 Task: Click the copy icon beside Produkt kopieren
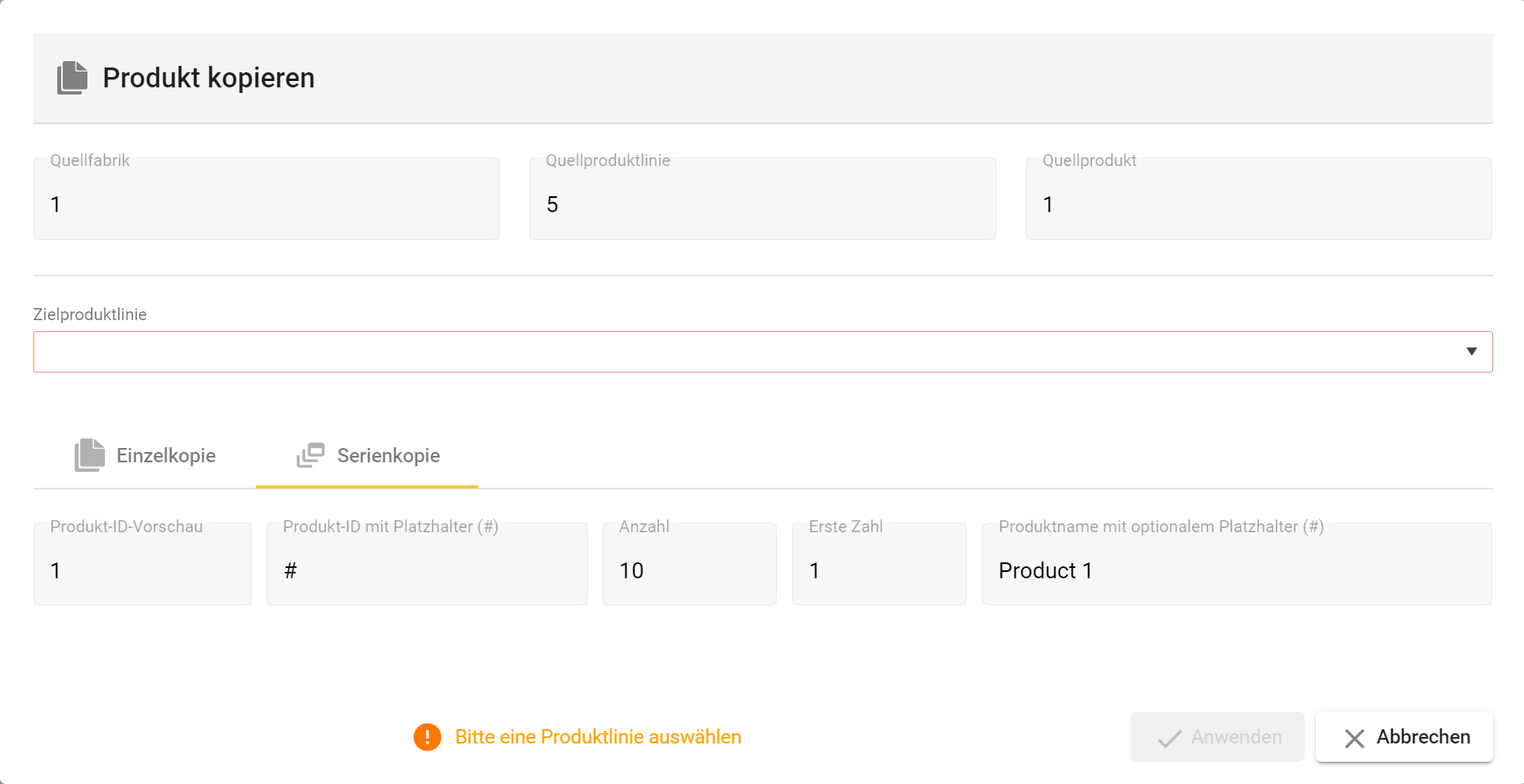point(72,78)
